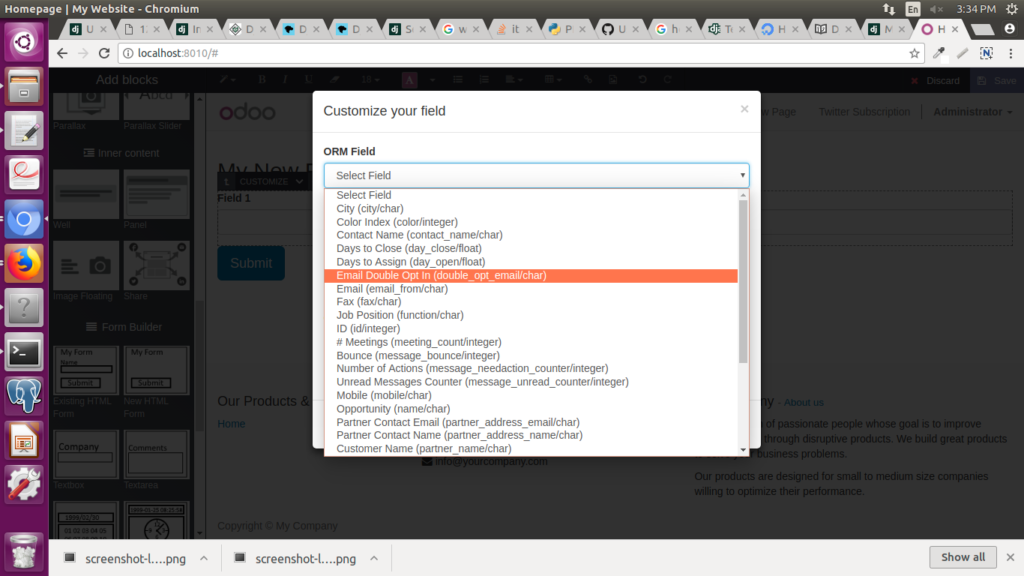
Task: Open the text alignment dropdown
Action: (512, 79)
